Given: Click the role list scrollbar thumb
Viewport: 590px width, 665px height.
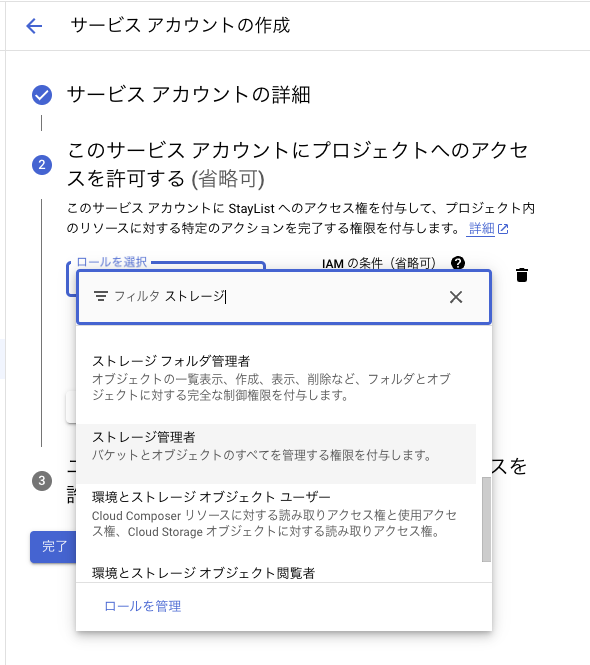Looking at the screenshot, I should (x=486, y=519).
